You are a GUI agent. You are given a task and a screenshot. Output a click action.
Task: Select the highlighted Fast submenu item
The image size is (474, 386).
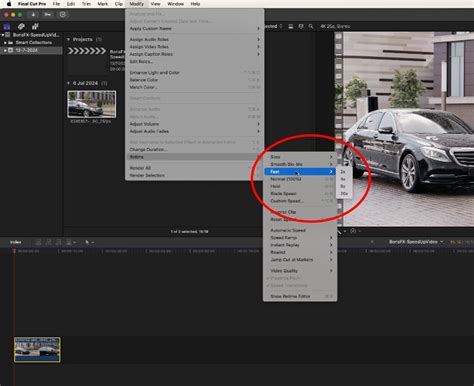(300, 171)
